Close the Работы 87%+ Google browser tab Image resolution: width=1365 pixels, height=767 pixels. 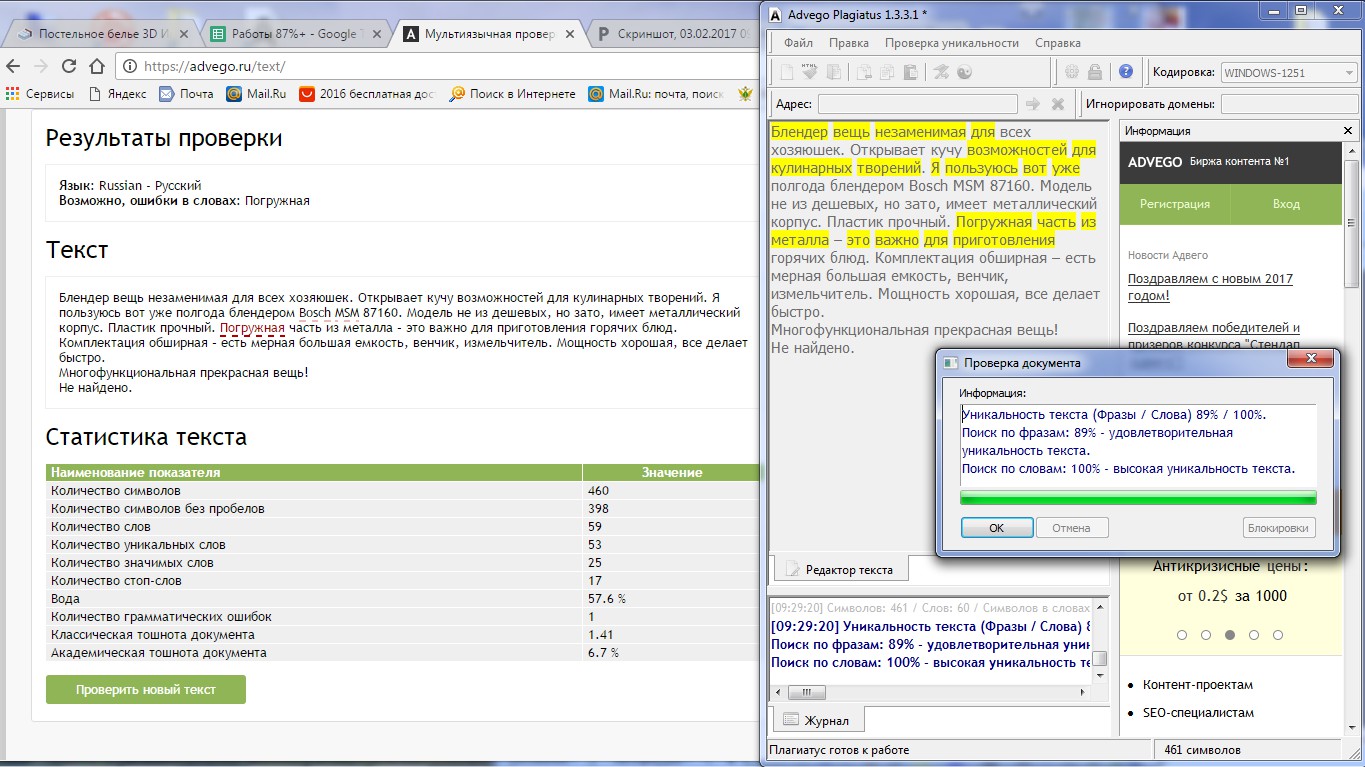377,34
